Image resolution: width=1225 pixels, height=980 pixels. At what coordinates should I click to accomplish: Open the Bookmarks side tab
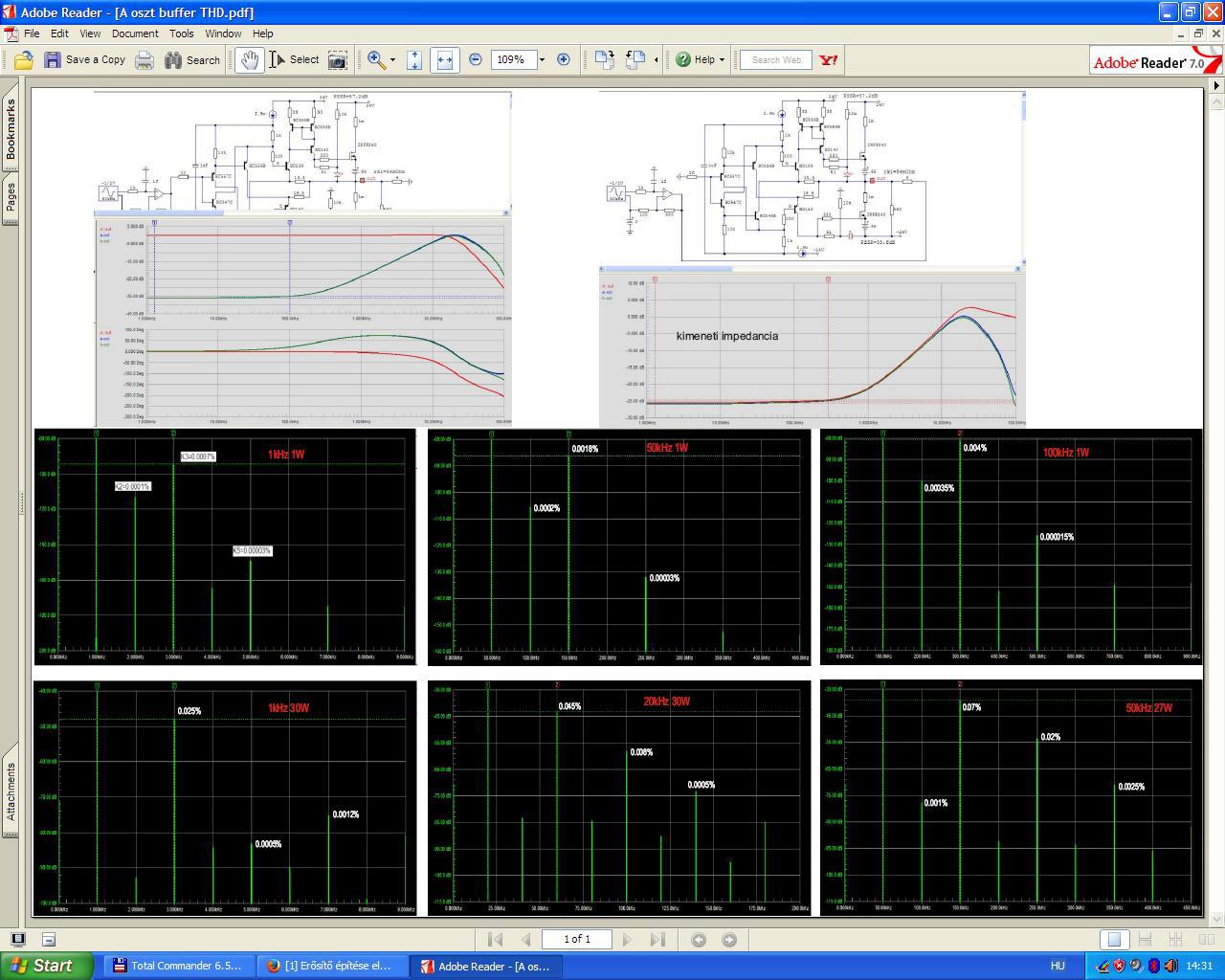point(11,129)
